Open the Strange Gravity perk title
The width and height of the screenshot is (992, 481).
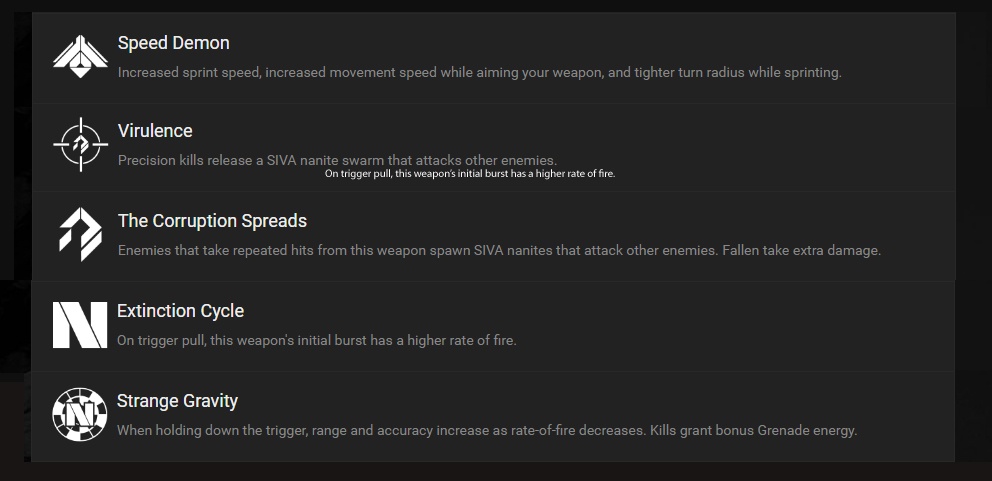[x=177, y=401]
